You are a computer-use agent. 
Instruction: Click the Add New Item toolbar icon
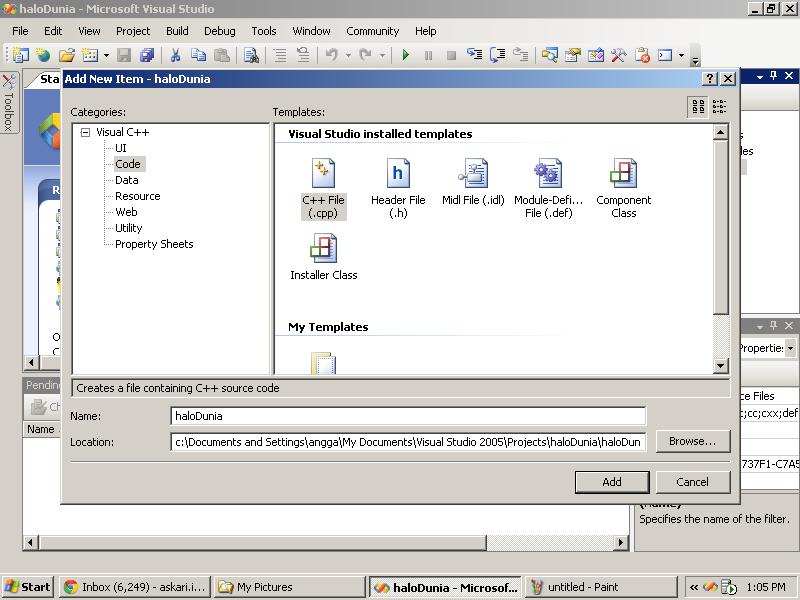point(90,55)
